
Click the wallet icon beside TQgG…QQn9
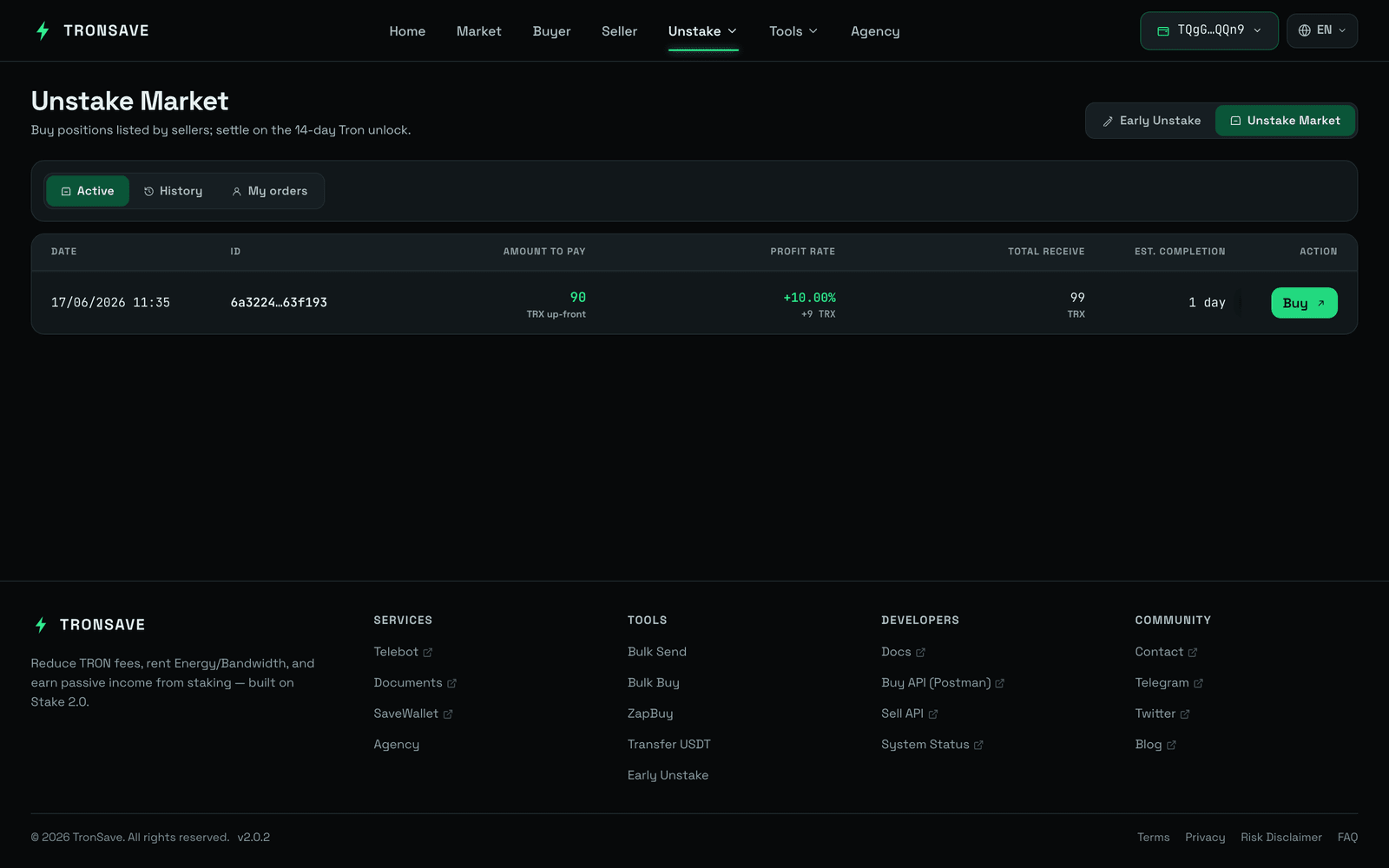click(x=1163, y=31)
